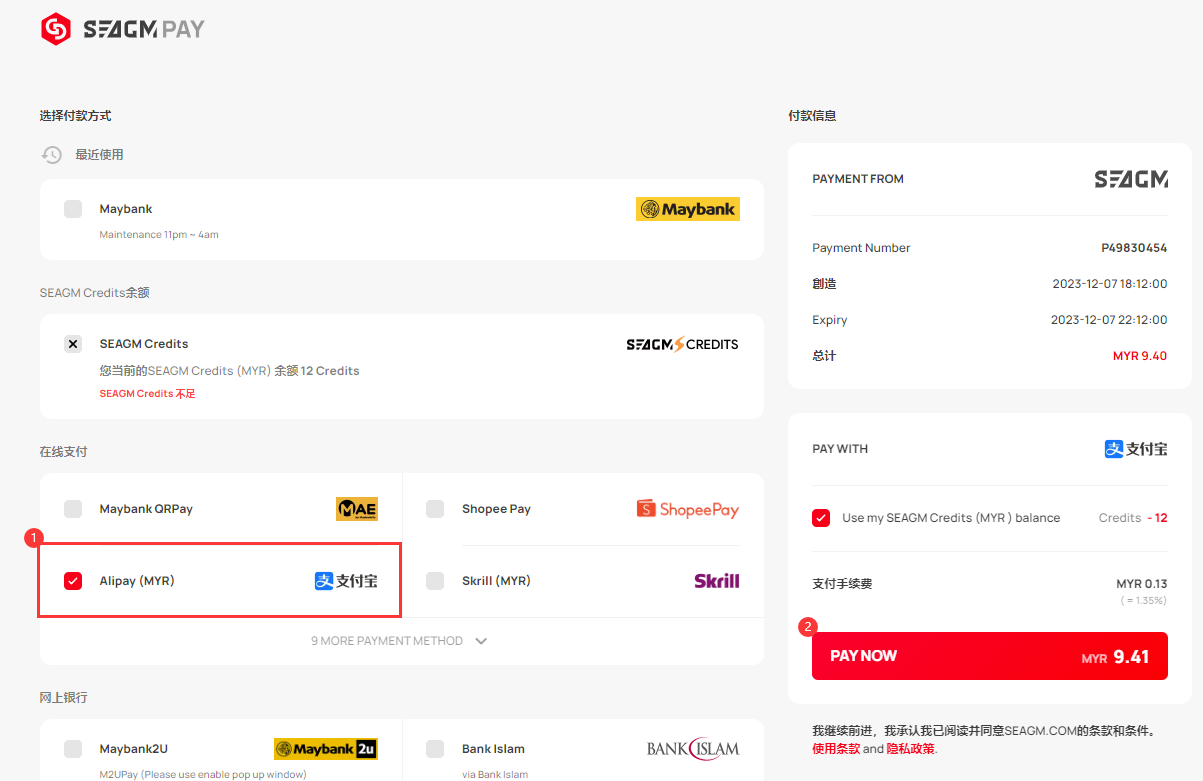Click the recently used history clock icon
Viewport: 1203px width, 781px height.
[x=51, y=155]
